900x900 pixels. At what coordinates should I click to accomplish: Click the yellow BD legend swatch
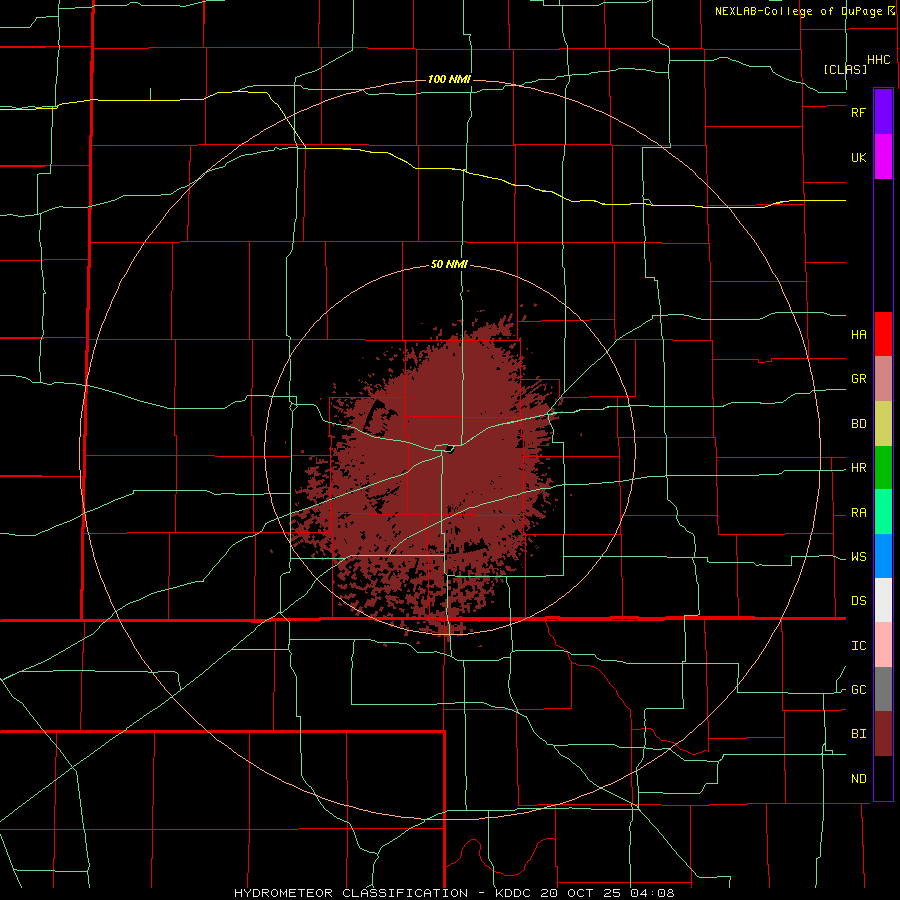(883, 424)
